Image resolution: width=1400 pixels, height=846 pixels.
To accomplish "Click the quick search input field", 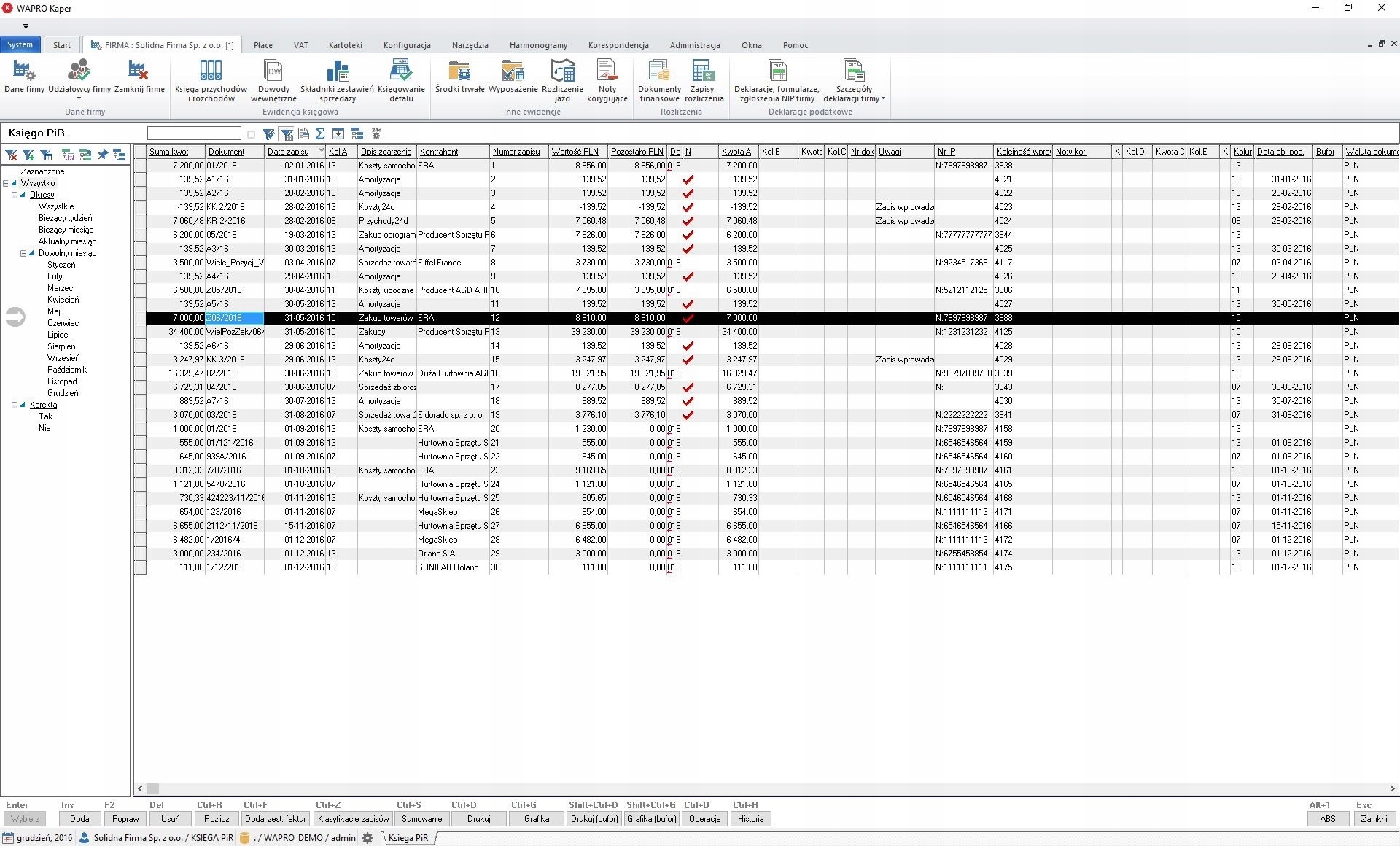I will (194, 133).
